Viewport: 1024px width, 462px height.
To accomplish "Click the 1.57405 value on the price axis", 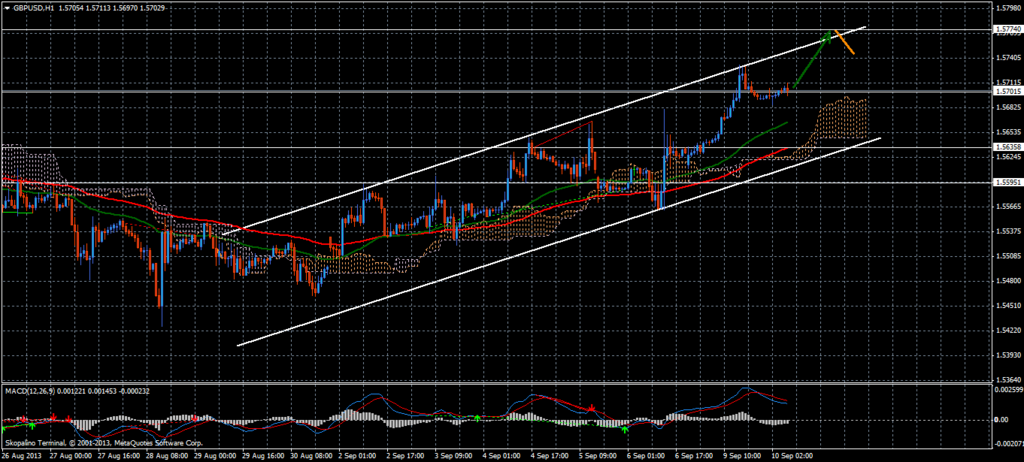I will coord(1007,58).
